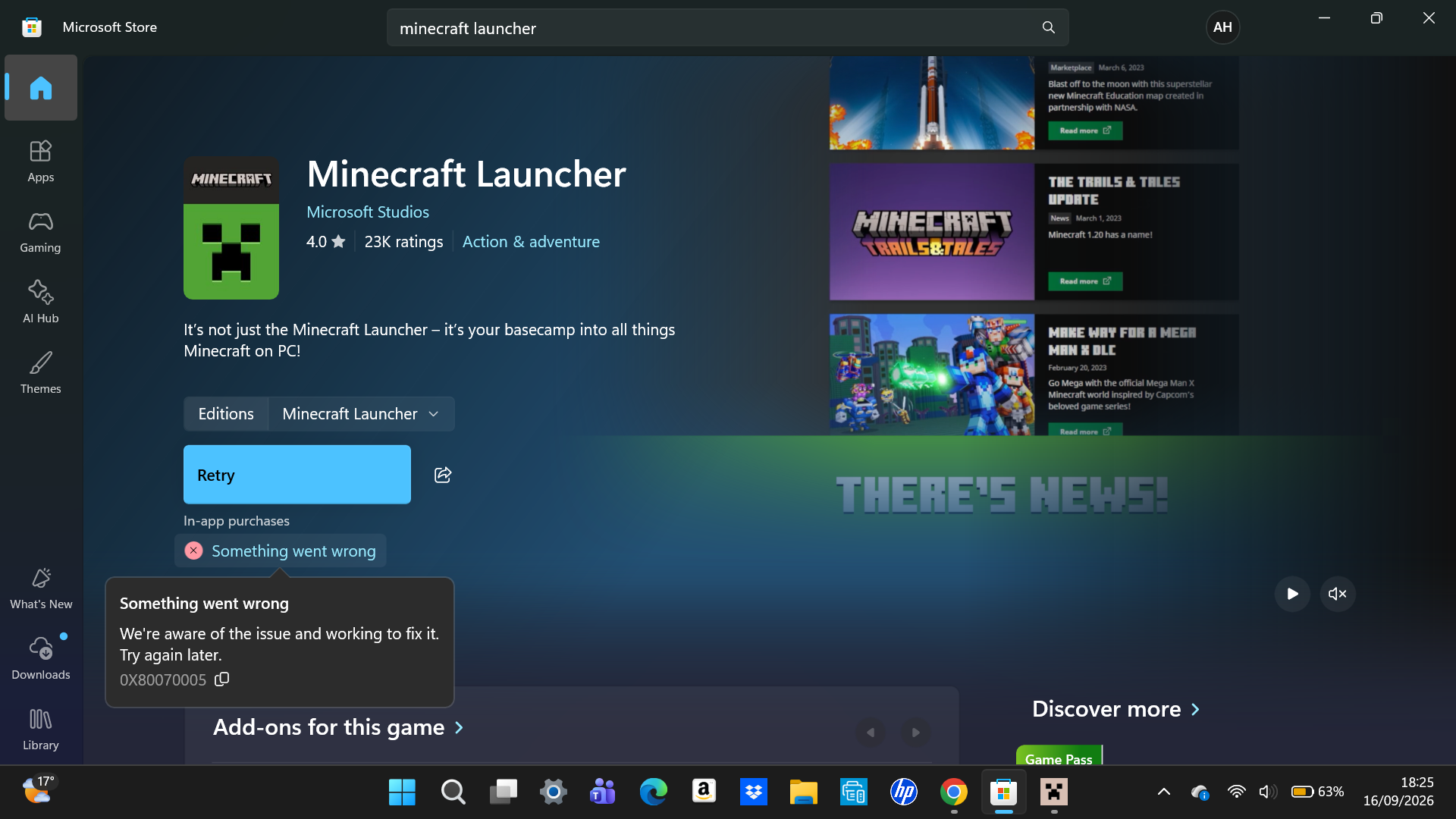This screenshot has width=1456, height=819.
Task: Open Microsoft Teams from the taskbar
Action: pyautogui.click(x=603, y=792)
